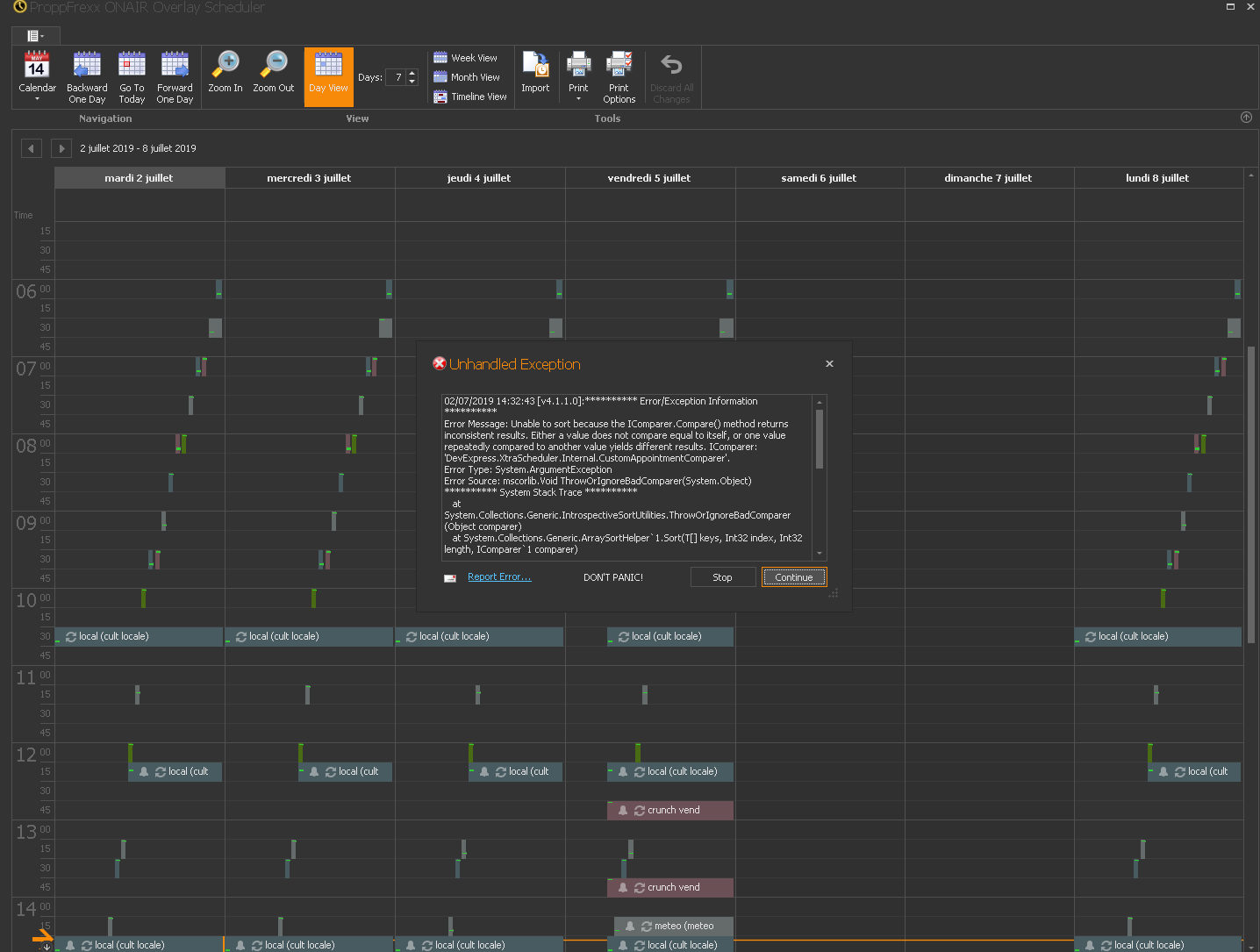Click the Report Error link

point(499,577)
